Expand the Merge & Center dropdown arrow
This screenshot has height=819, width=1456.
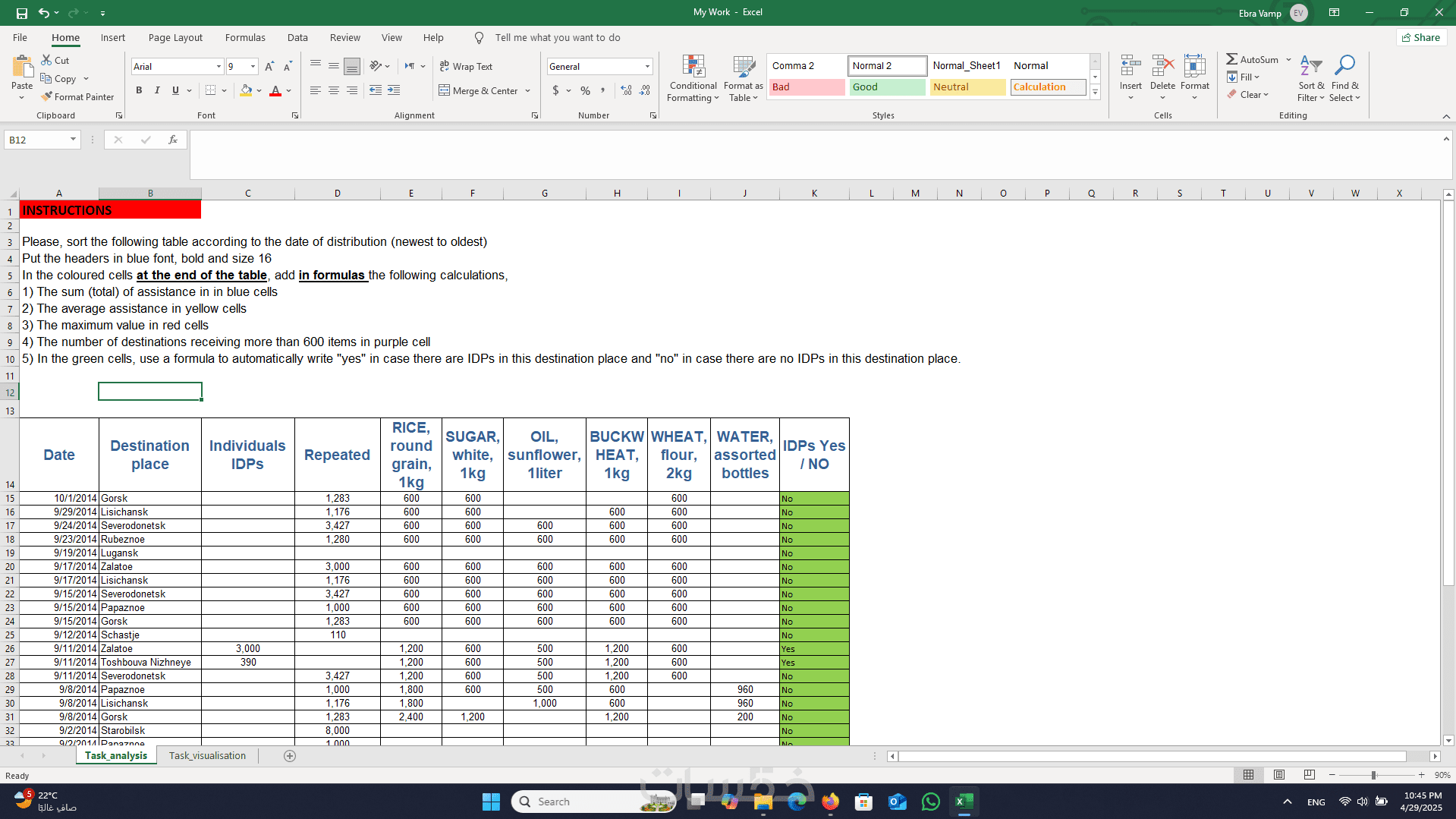528,91
